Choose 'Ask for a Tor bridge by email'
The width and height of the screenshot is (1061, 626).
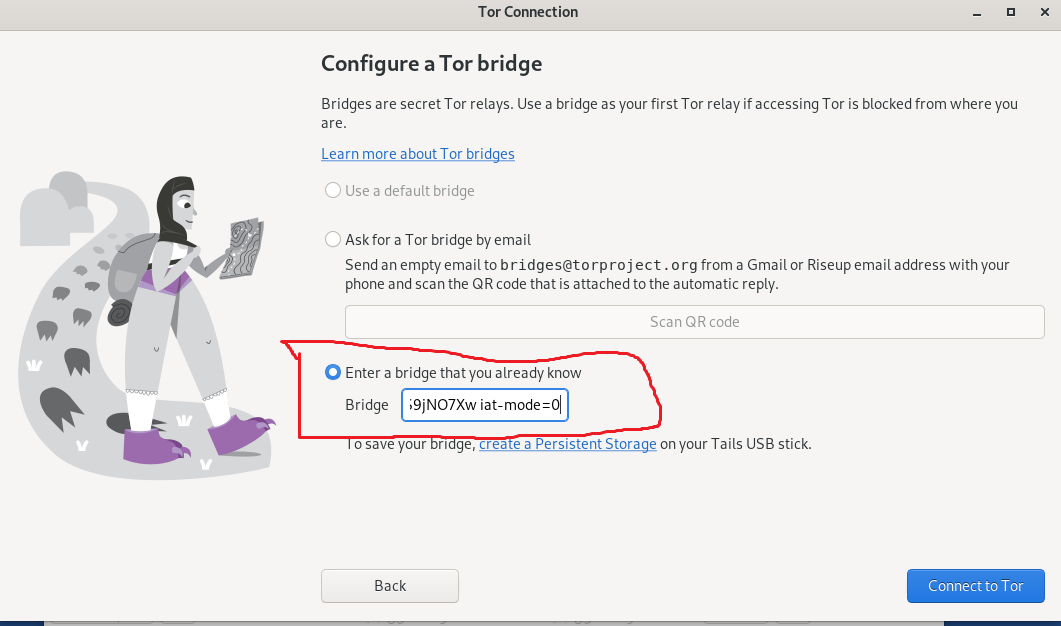point(333,240)
